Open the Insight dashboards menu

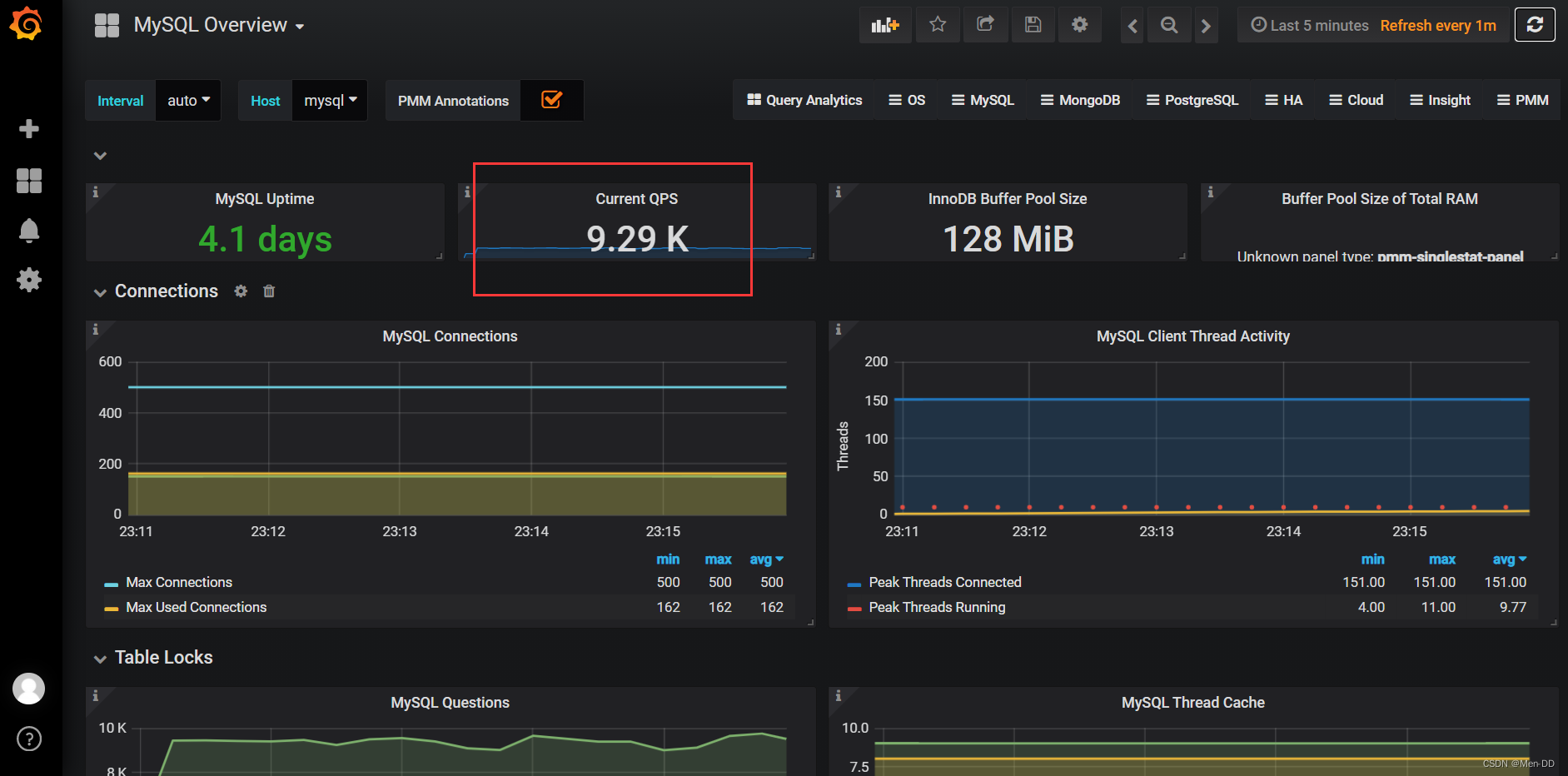coord(1440,100)
